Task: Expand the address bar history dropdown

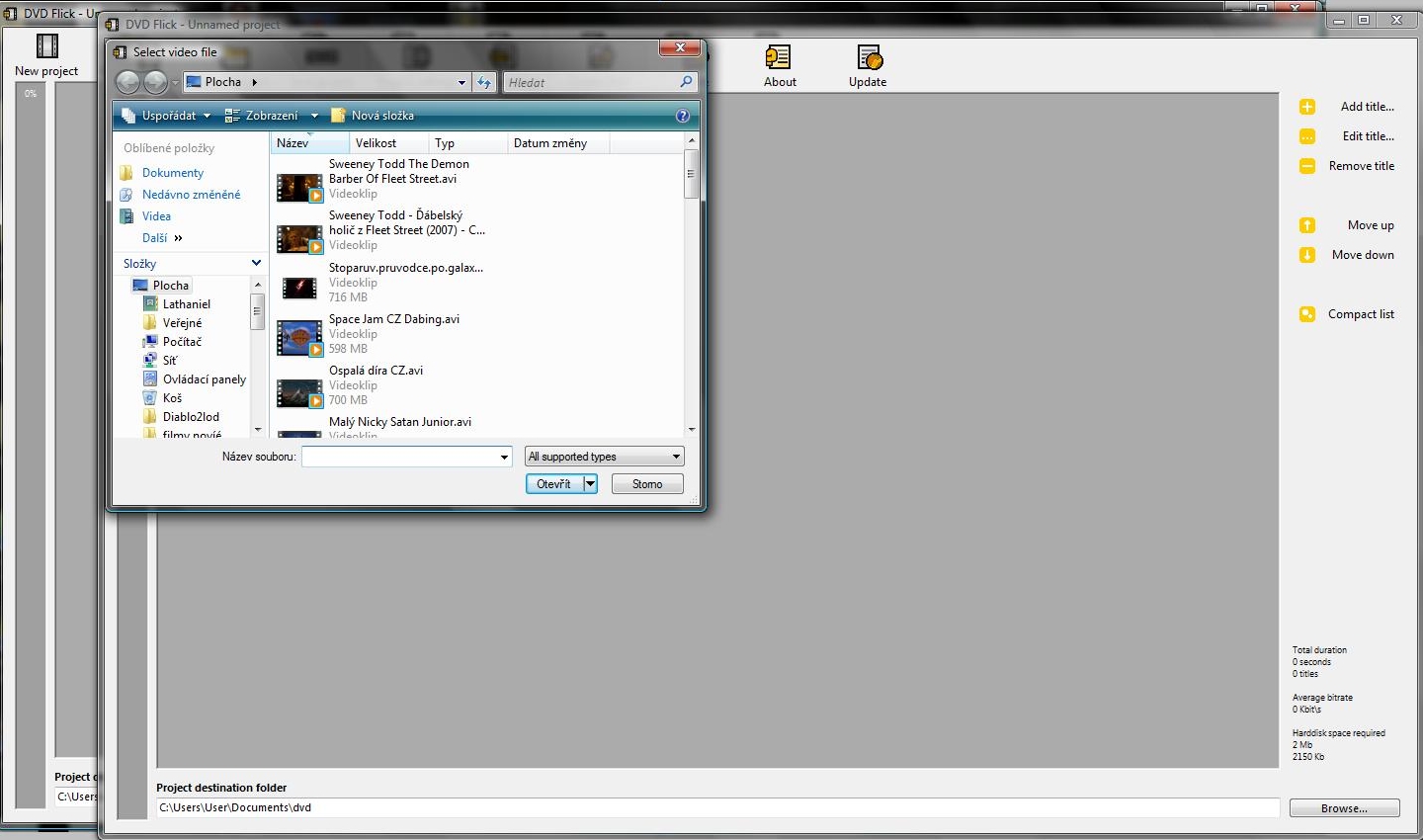Action: pyautogui.click(x=461, y=83)
